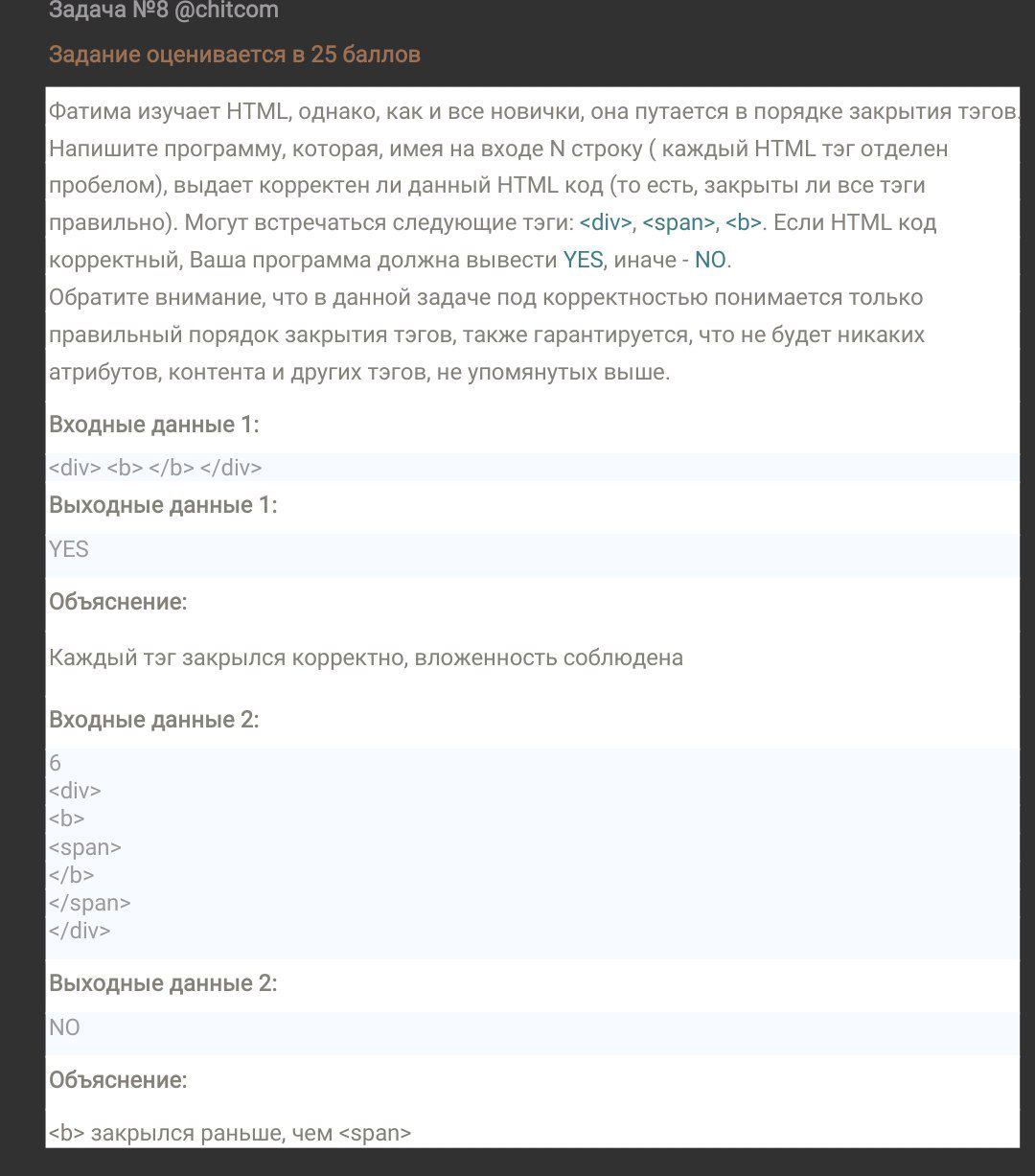
Task: Click the 'Задача №8 @chitcom' title
Action: coord(164,11)
